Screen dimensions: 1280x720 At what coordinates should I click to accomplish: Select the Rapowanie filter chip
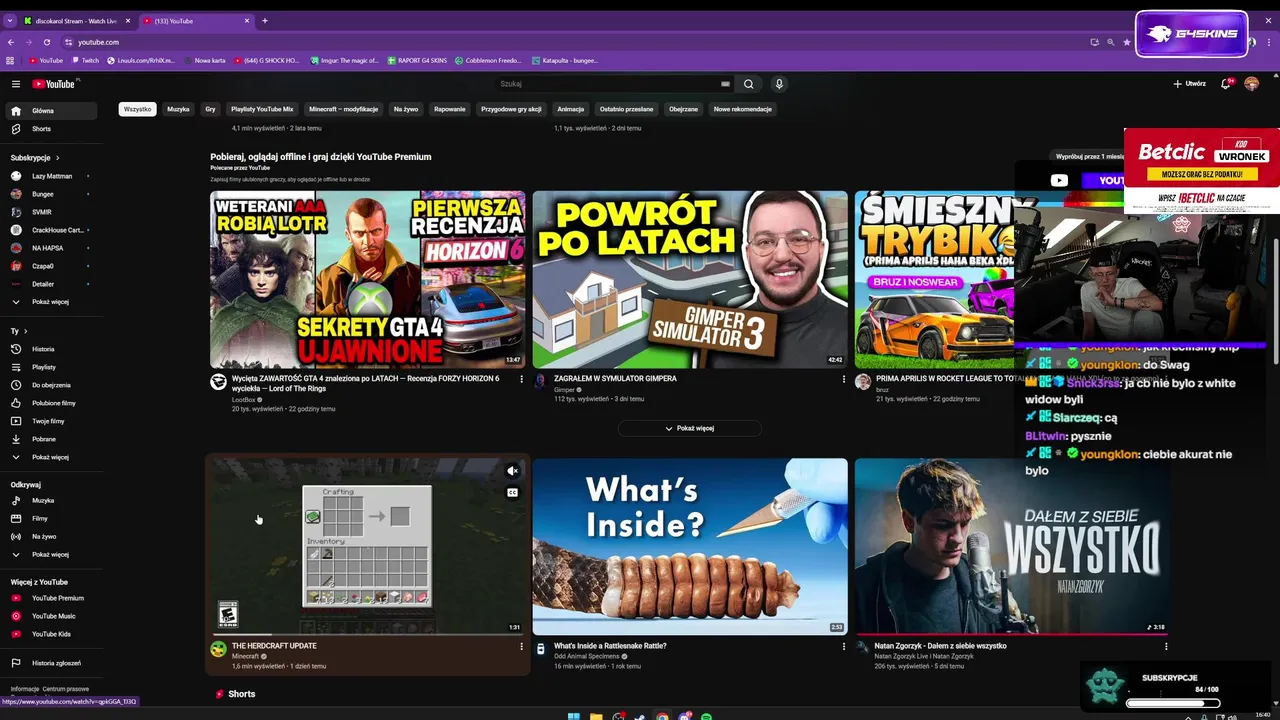[x=450, y=109]
